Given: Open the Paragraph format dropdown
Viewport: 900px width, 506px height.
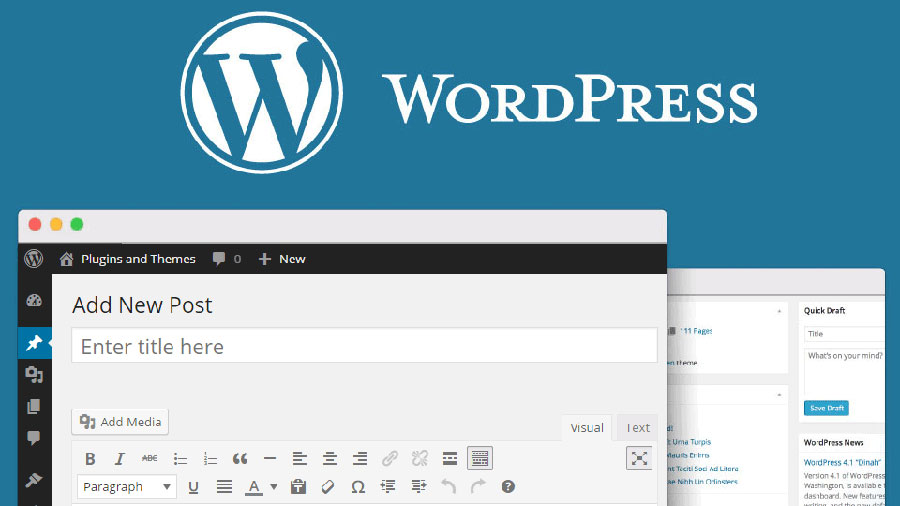Looking at the screenshot, I should 127,487.
